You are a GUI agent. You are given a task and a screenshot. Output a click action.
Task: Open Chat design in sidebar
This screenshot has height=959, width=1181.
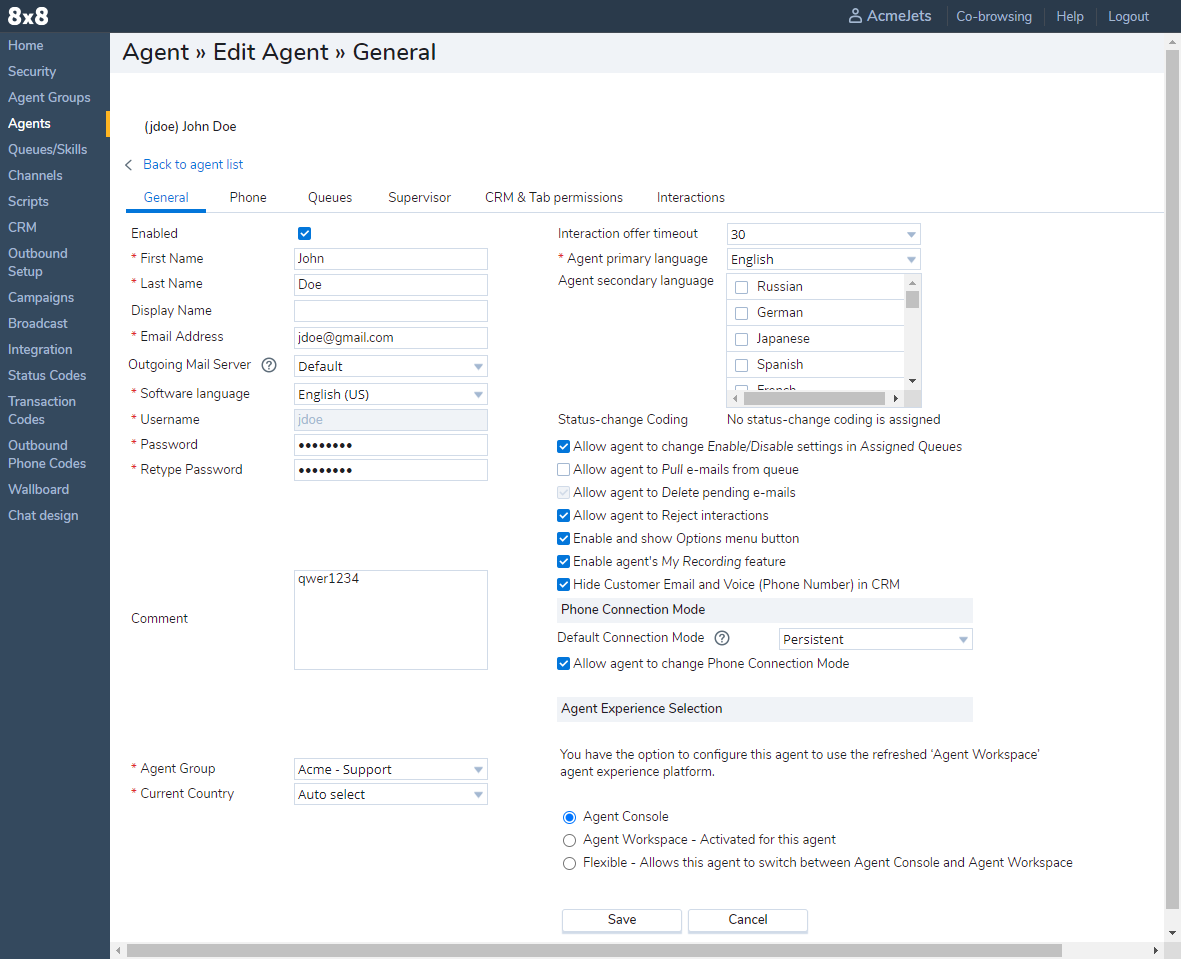(x=43, y=515)
